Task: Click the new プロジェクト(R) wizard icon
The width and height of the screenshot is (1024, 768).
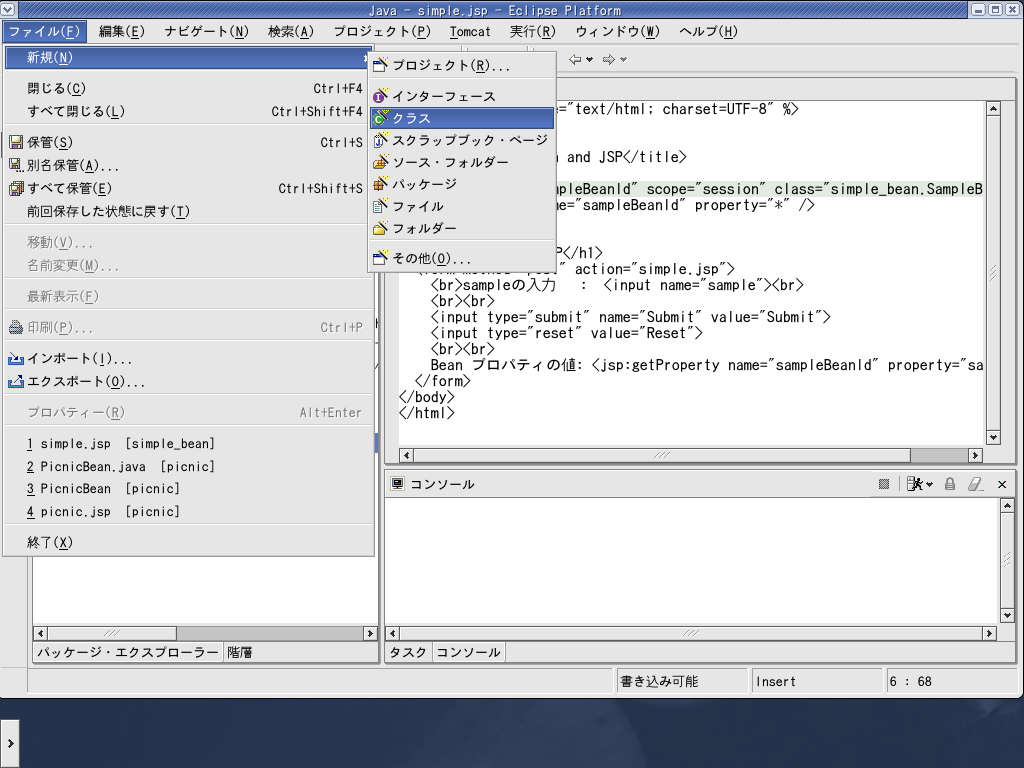Action: [x=380, y=65]
